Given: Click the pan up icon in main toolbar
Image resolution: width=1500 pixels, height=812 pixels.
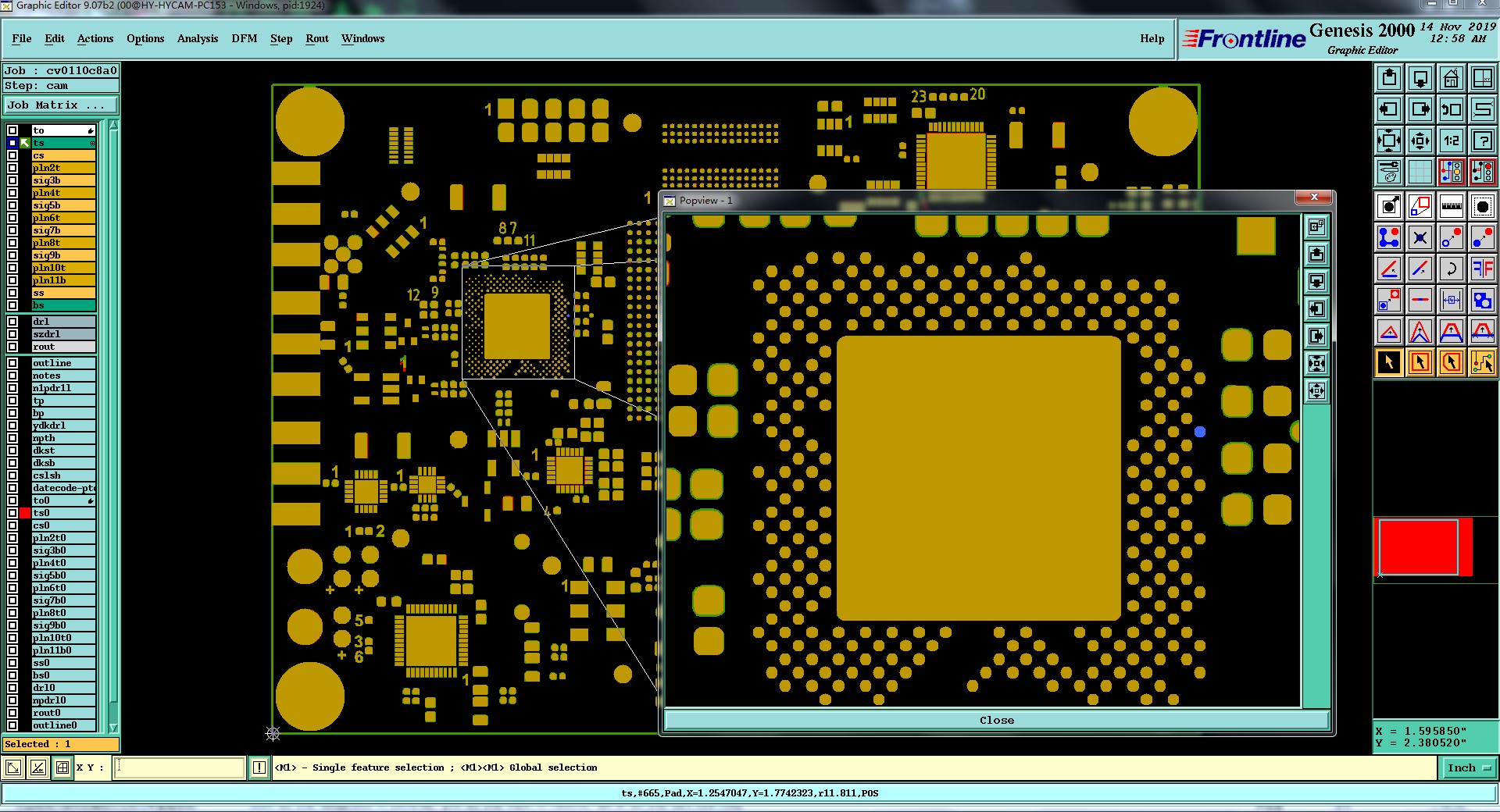Looking at the screenshot, I should [1389, 78].
